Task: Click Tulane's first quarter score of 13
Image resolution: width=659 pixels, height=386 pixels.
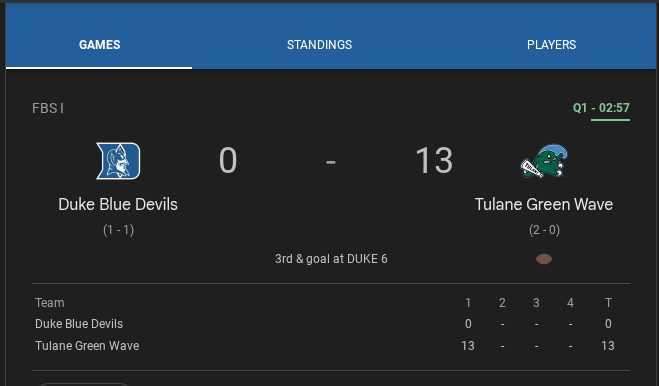Action: 468,346
